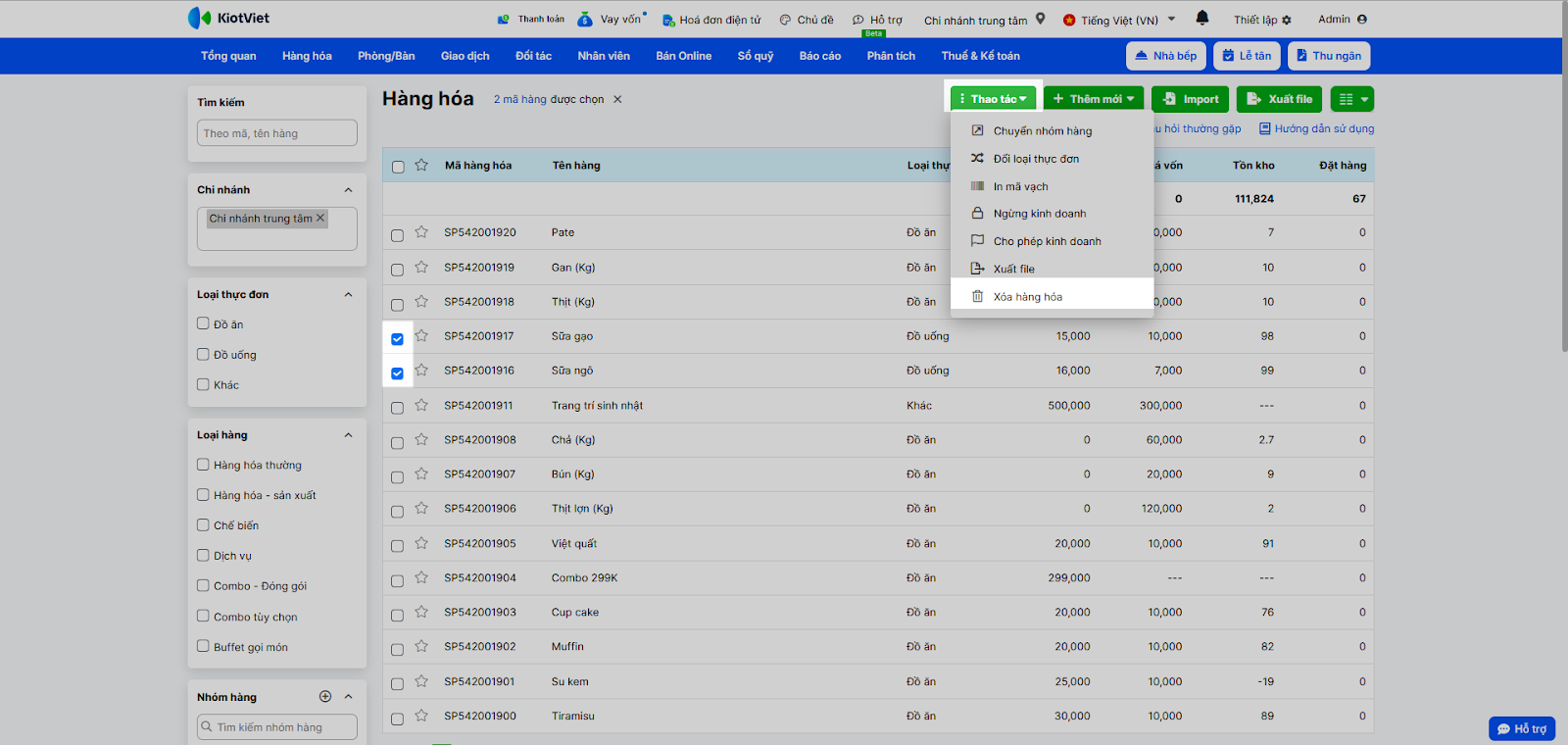Screen dimensions: 1568x745
Task: Click the KiotViet logo
Action: pos(228,18)
